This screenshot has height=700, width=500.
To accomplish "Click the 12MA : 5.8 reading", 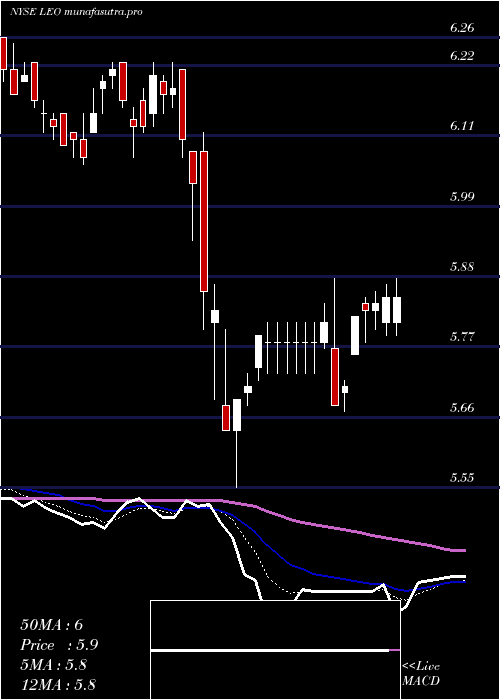I will [x=58, y=685].
